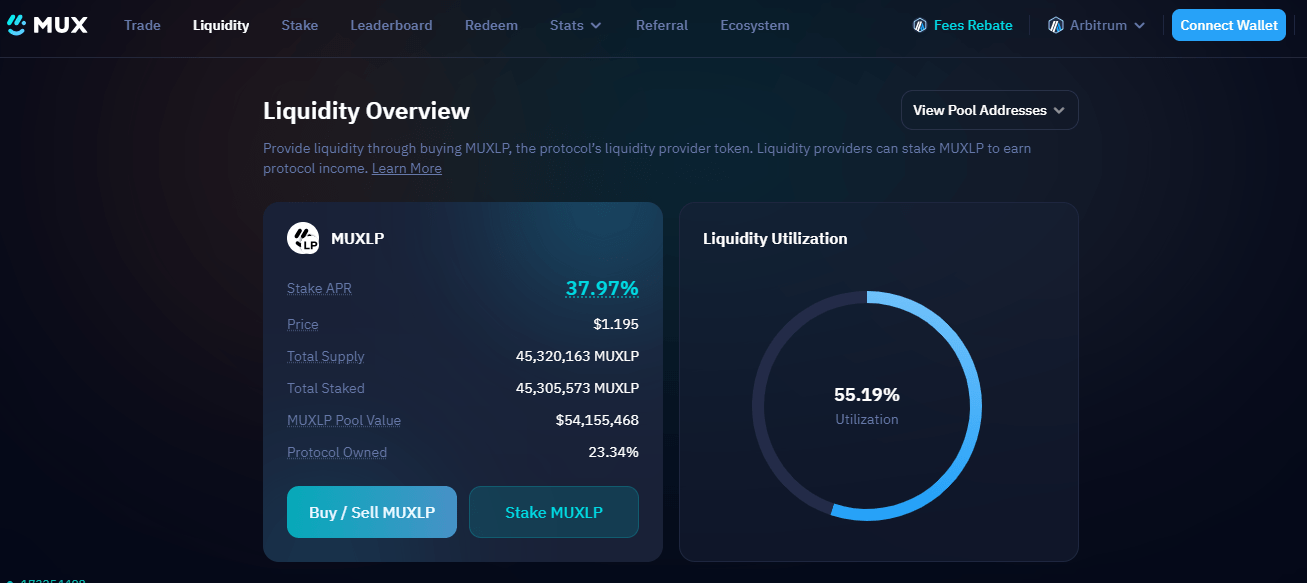This screenshot has width=1307, height=583.
Task: Click the MUXLP token icon
Action: tap(303, 238)
